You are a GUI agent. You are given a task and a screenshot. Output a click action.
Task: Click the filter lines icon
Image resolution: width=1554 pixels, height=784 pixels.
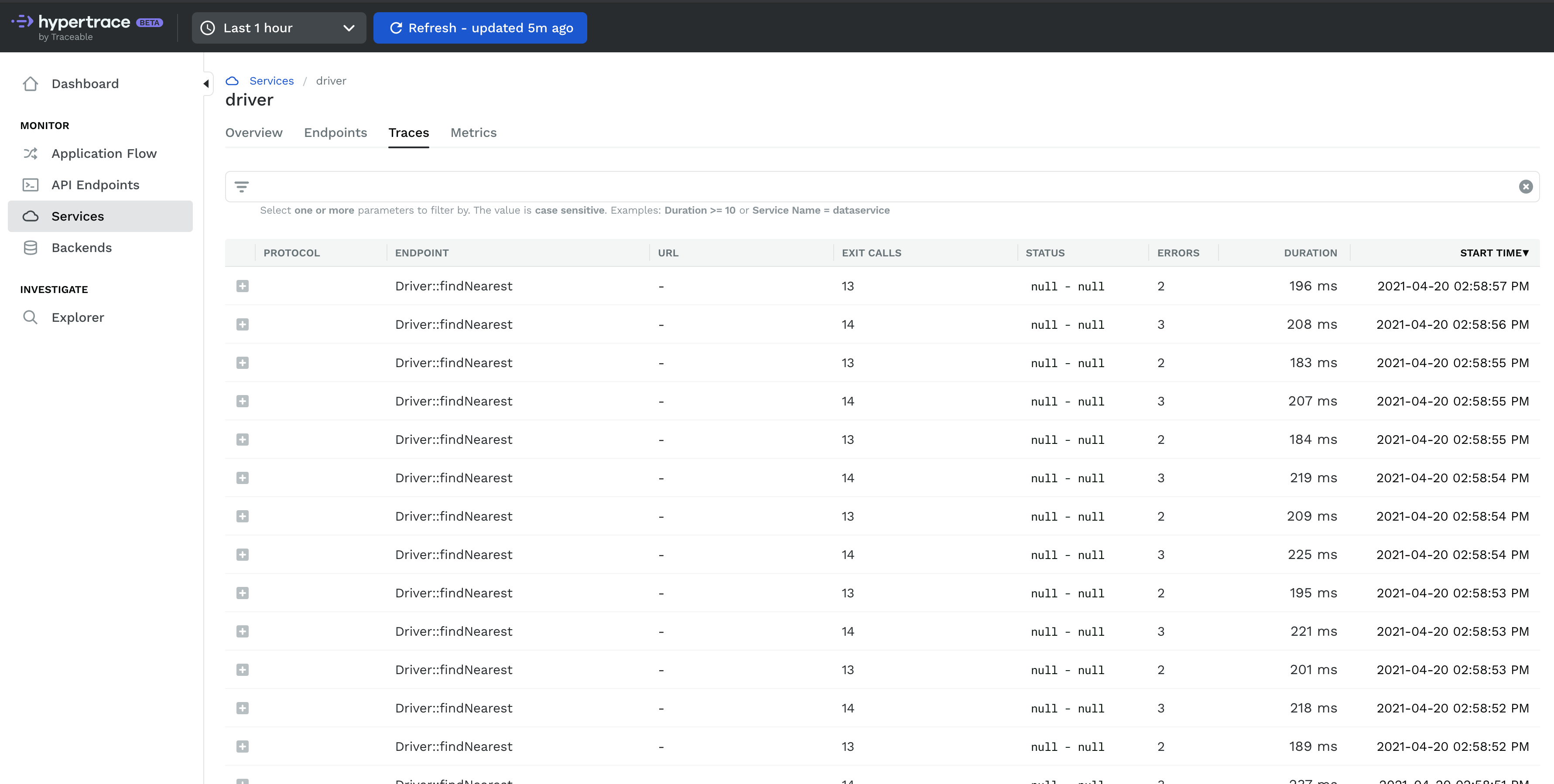point(241,187)
